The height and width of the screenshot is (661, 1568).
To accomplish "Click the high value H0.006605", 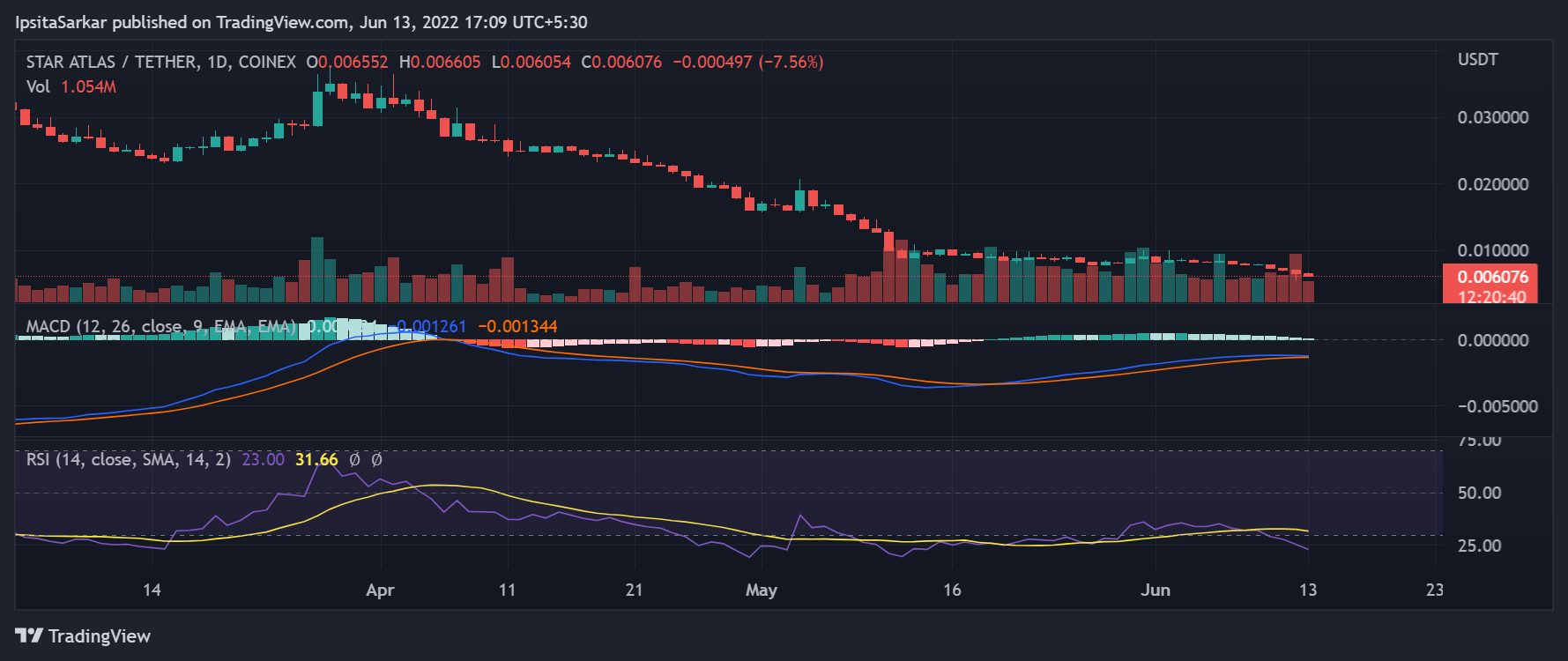I will click(x=440, y=62).
